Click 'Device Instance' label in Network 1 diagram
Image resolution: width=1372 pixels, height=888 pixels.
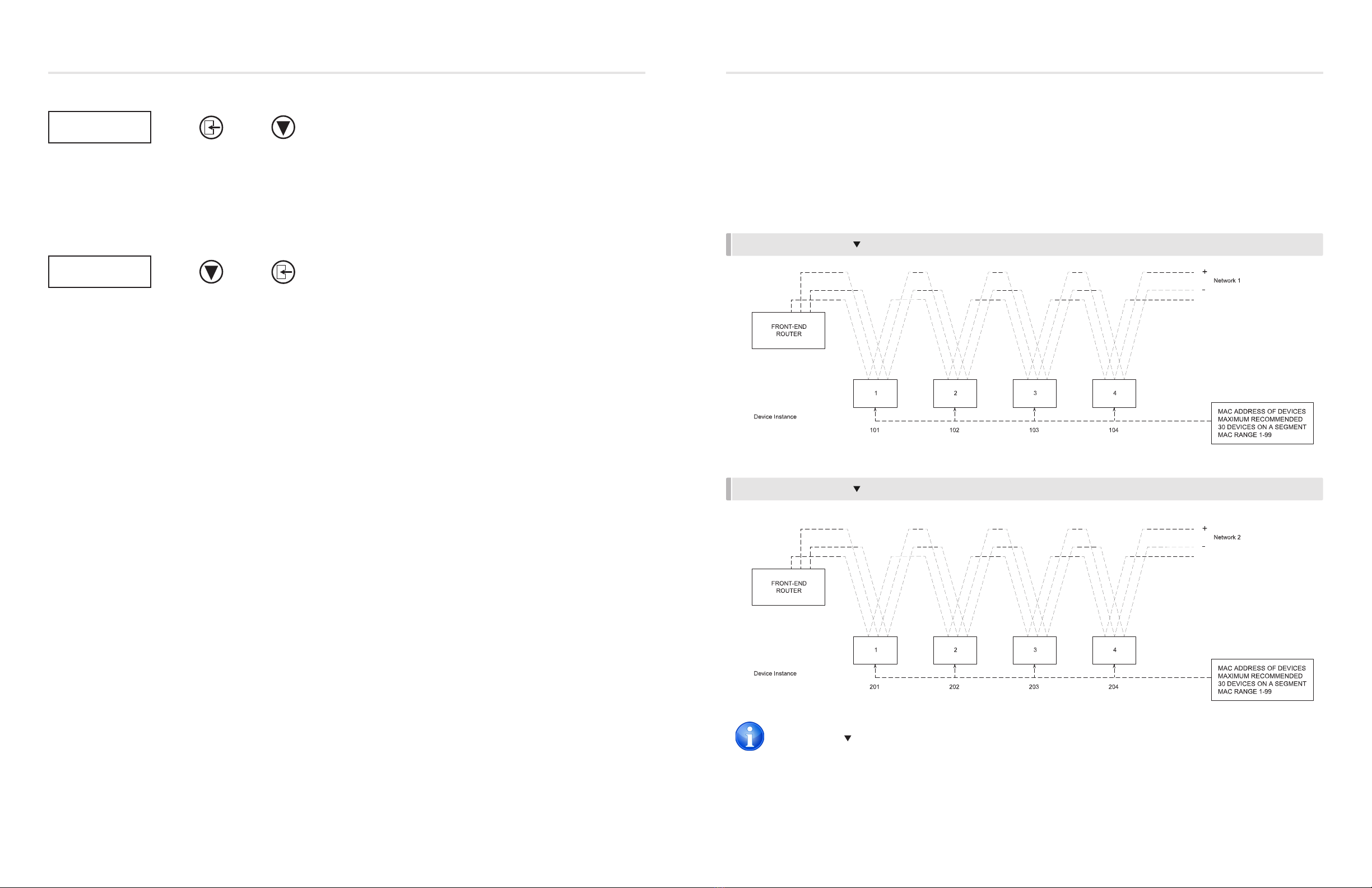[775, 417]
